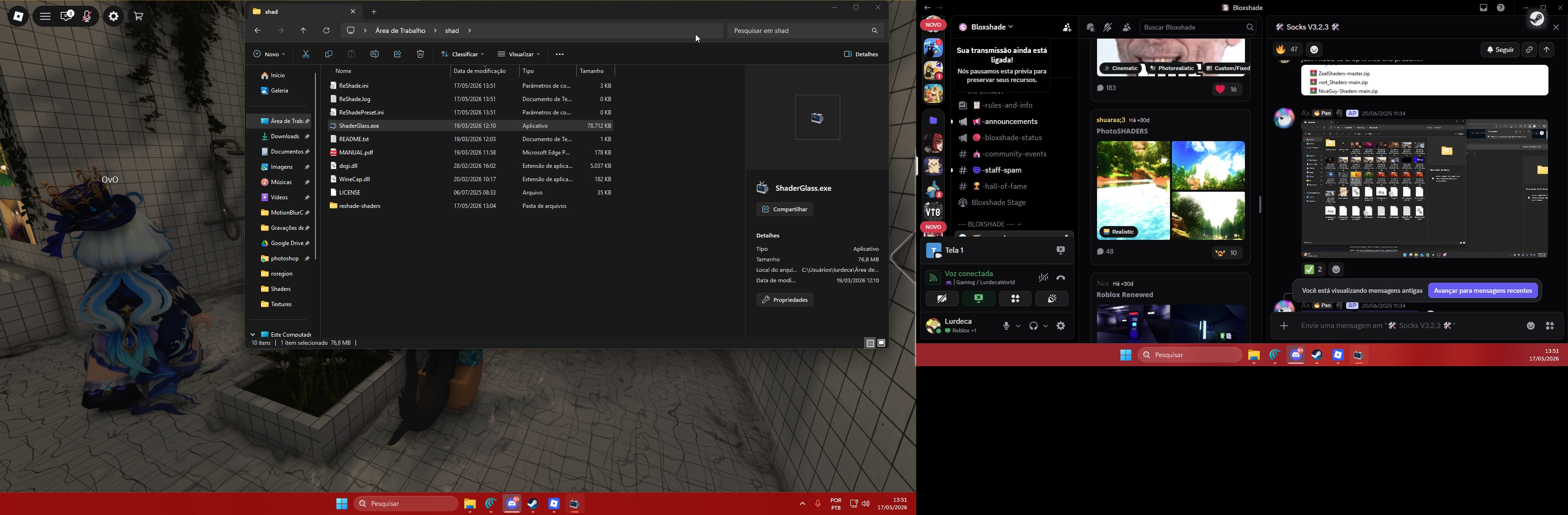This screenshot has height=515, width=1568.
Task: Open the Novo dropdown in File Explorer
Action: click(269, 54)
